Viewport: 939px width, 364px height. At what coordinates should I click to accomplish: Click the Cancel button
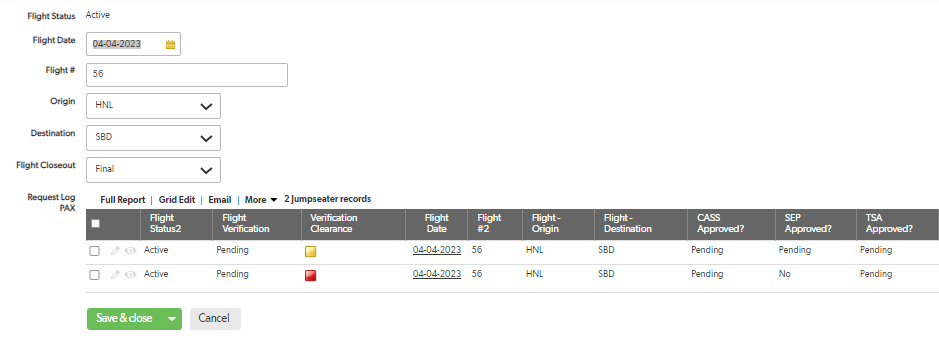(x=215, y=319)
